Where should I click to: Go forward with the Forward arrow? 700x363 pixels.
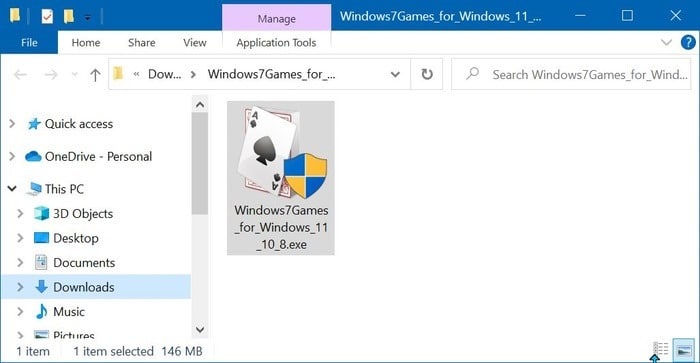click(x=51, y=74)
